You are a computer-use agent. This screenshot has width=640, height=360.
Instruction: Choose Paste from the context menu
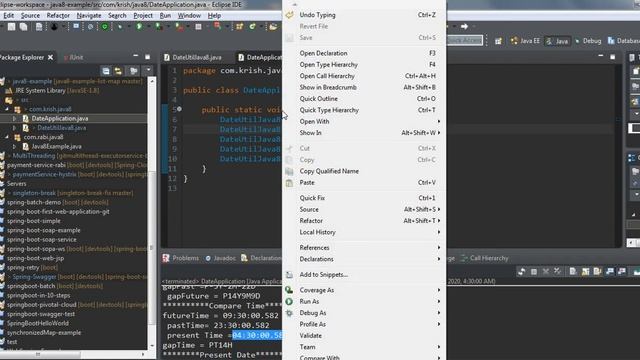coord(364,183)
